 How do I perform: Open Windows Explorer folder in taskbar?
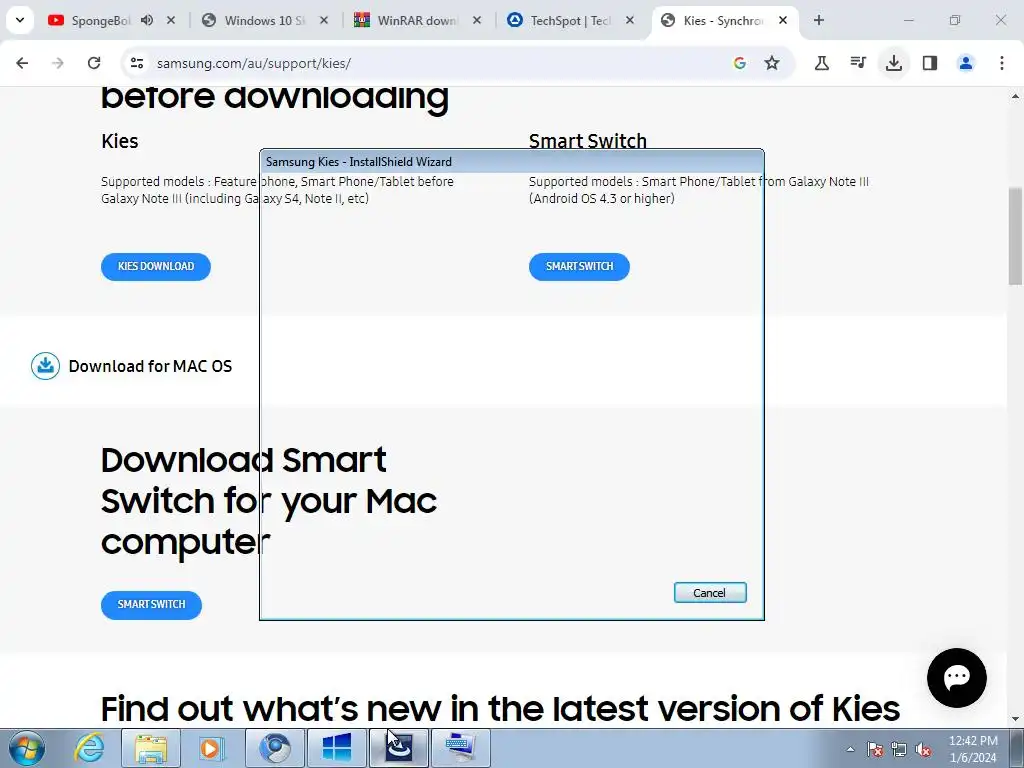pos(151,748)
